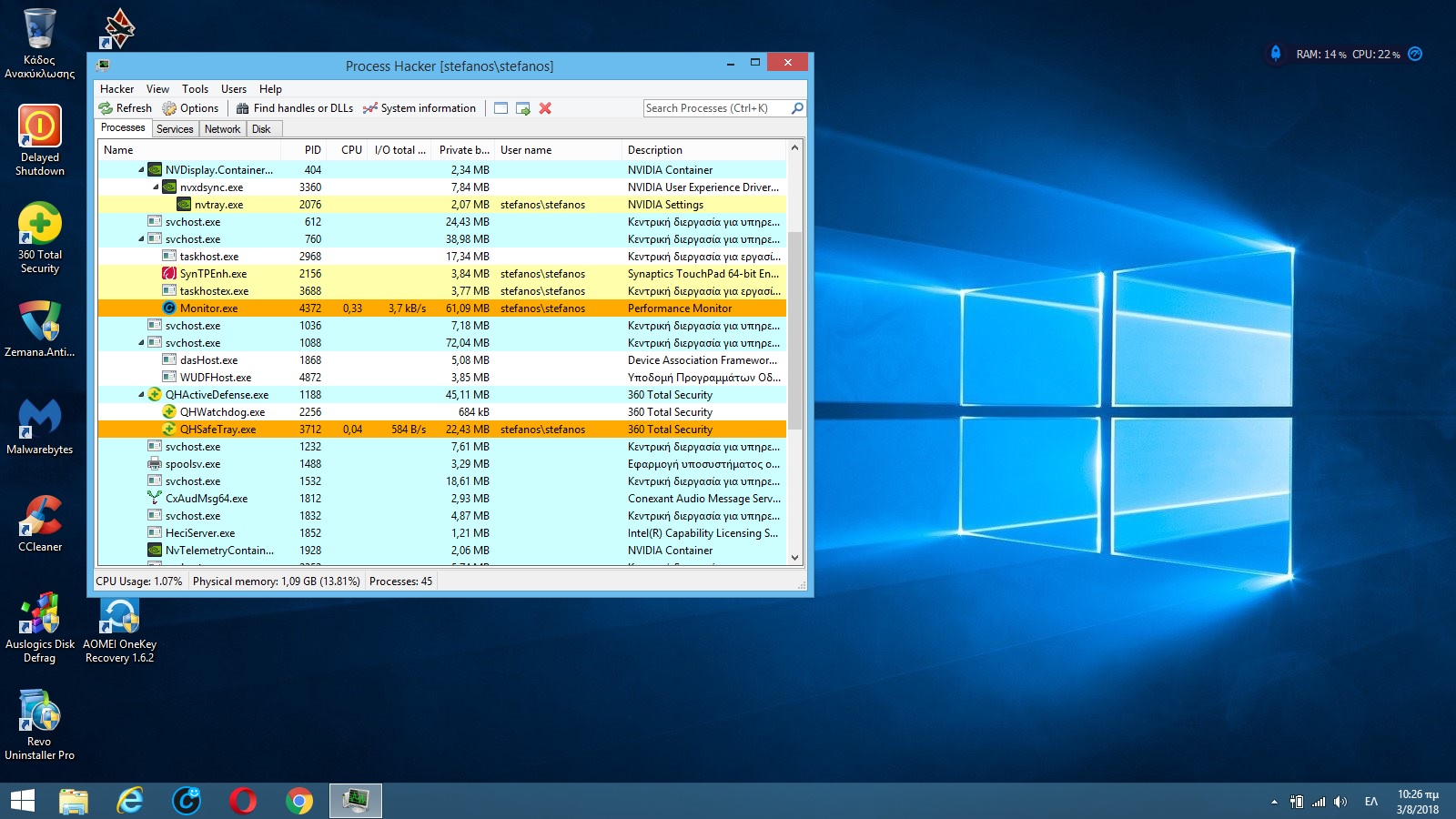This screenshot has height=819, width=1456.
Task: Open Find handles or DLLs
Action: 294,108
